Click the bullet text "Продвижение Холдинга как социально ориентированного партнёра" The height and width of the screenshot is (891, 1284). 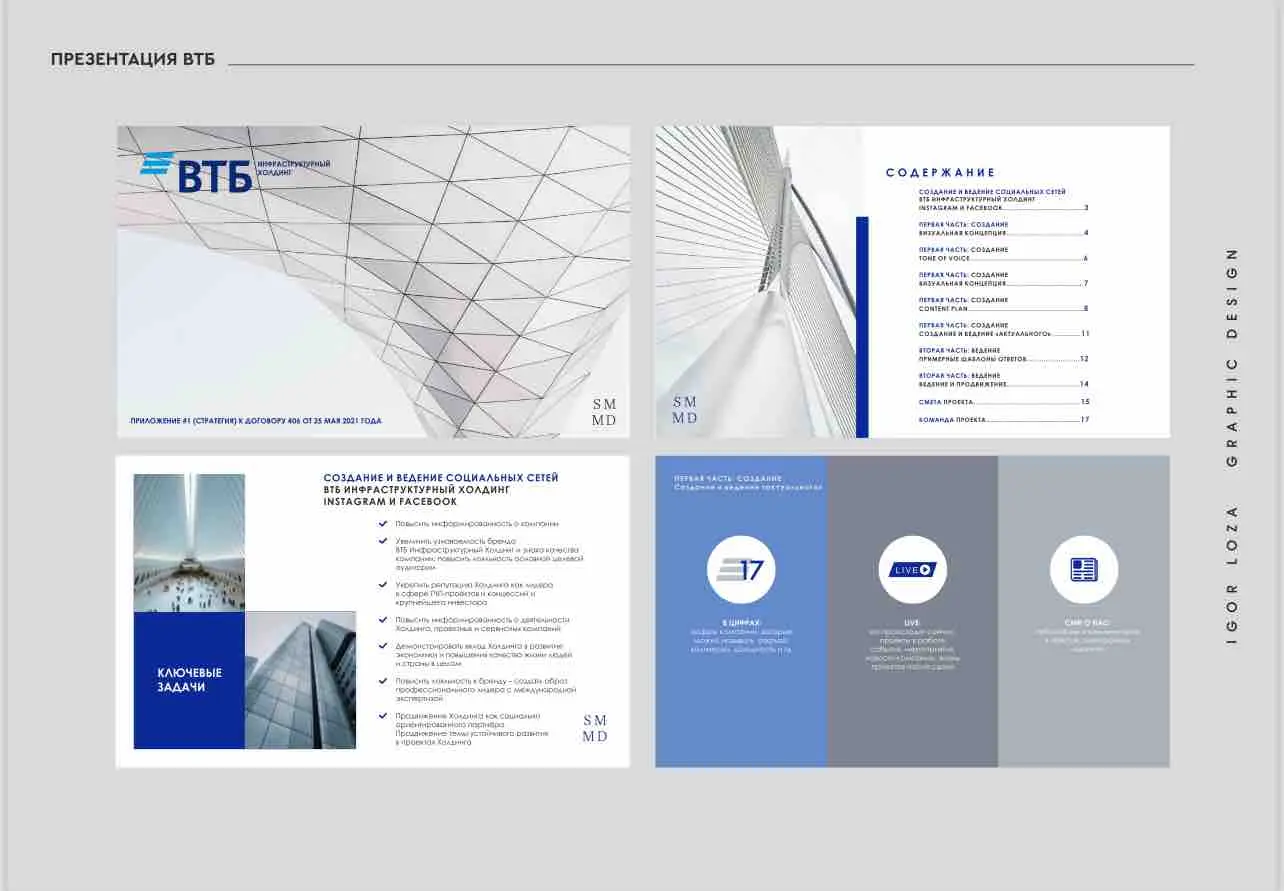pyautogui.click(x=472, y=729)
